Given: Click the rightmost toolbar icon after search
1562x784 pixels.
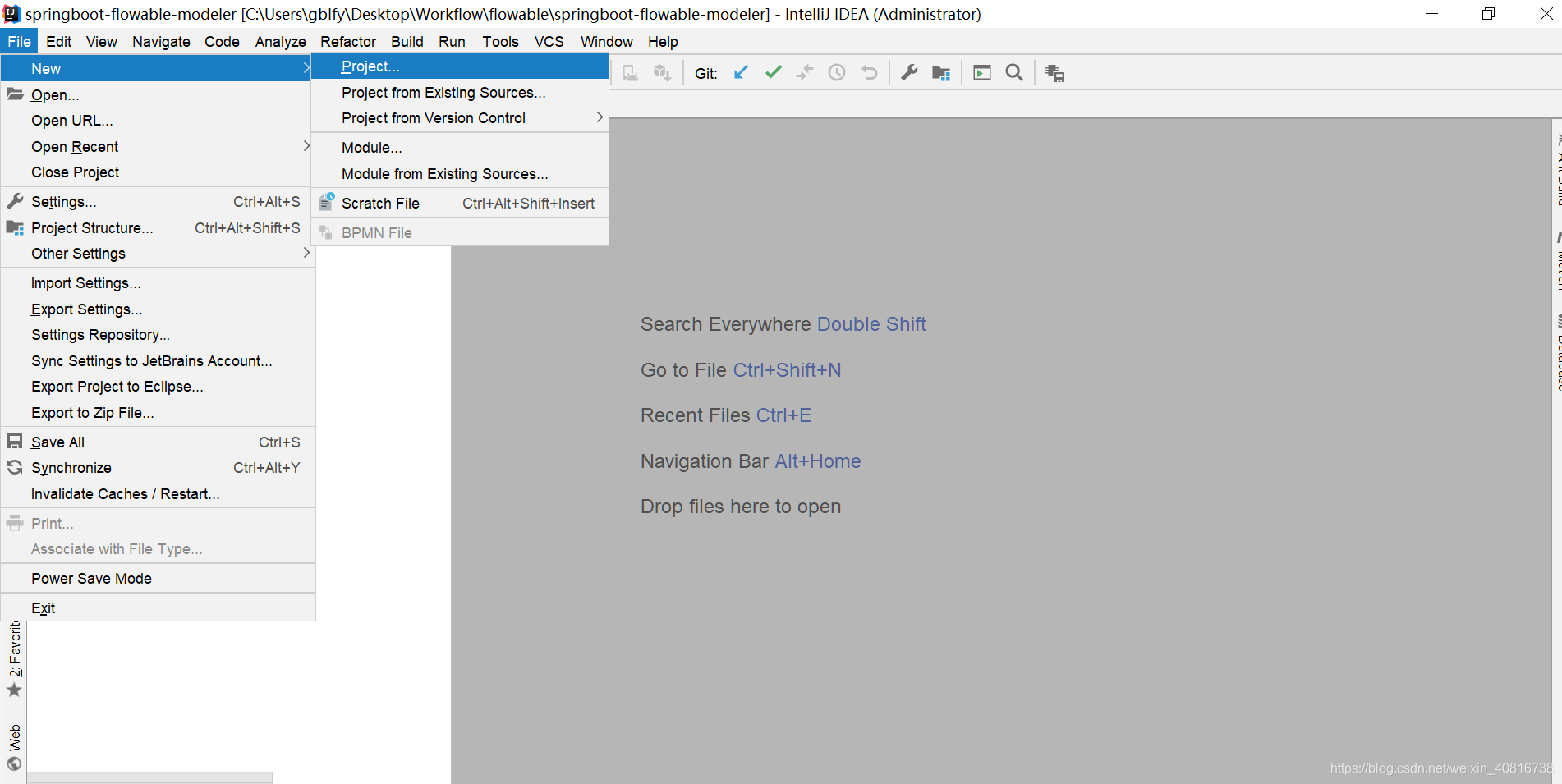Looking at the screenshot, I should point(1054,73).
